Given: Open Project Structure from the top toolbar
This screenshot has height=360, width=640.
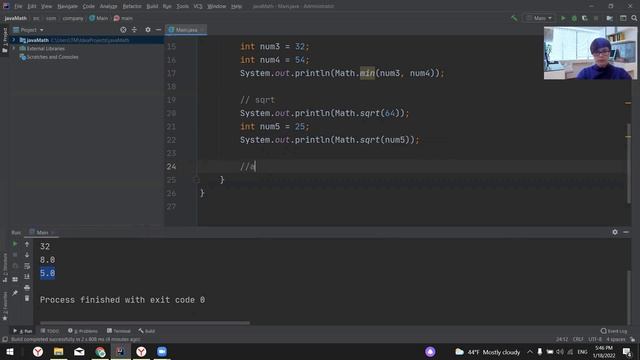Looking at the screenshot, I should click(610, 18).
